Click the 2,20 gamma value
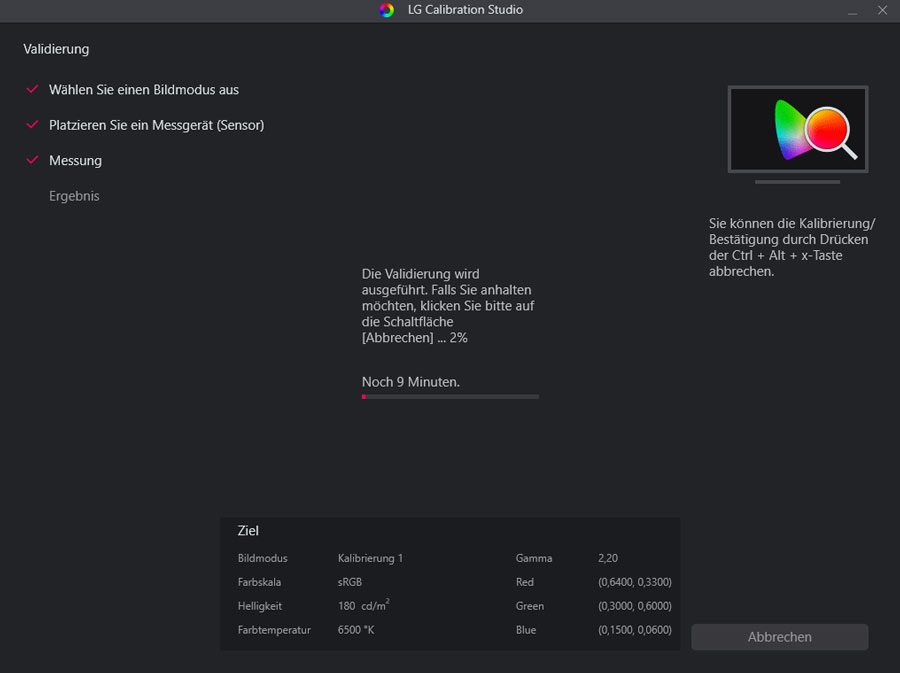 [x=608, y=558]
